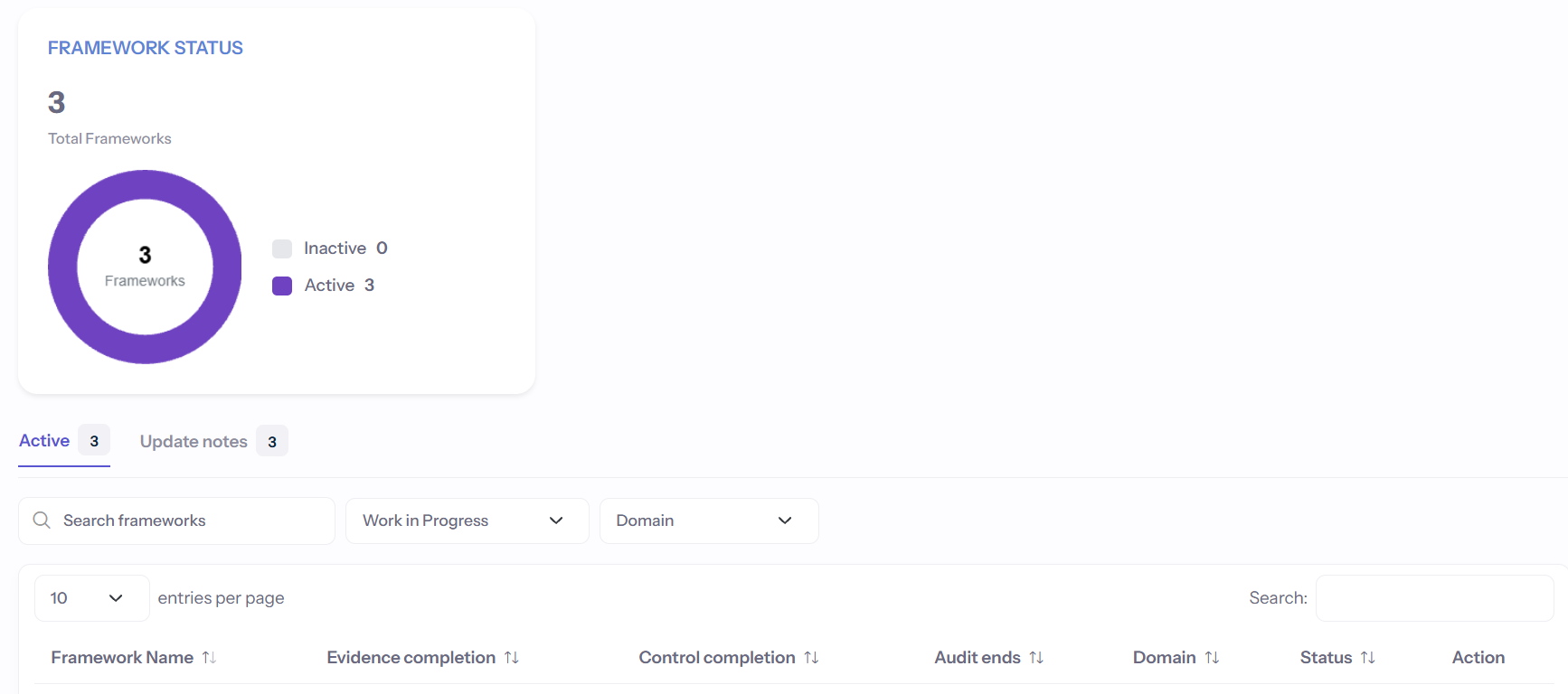Toggle the Active legend entry

(x=324, y=286)
